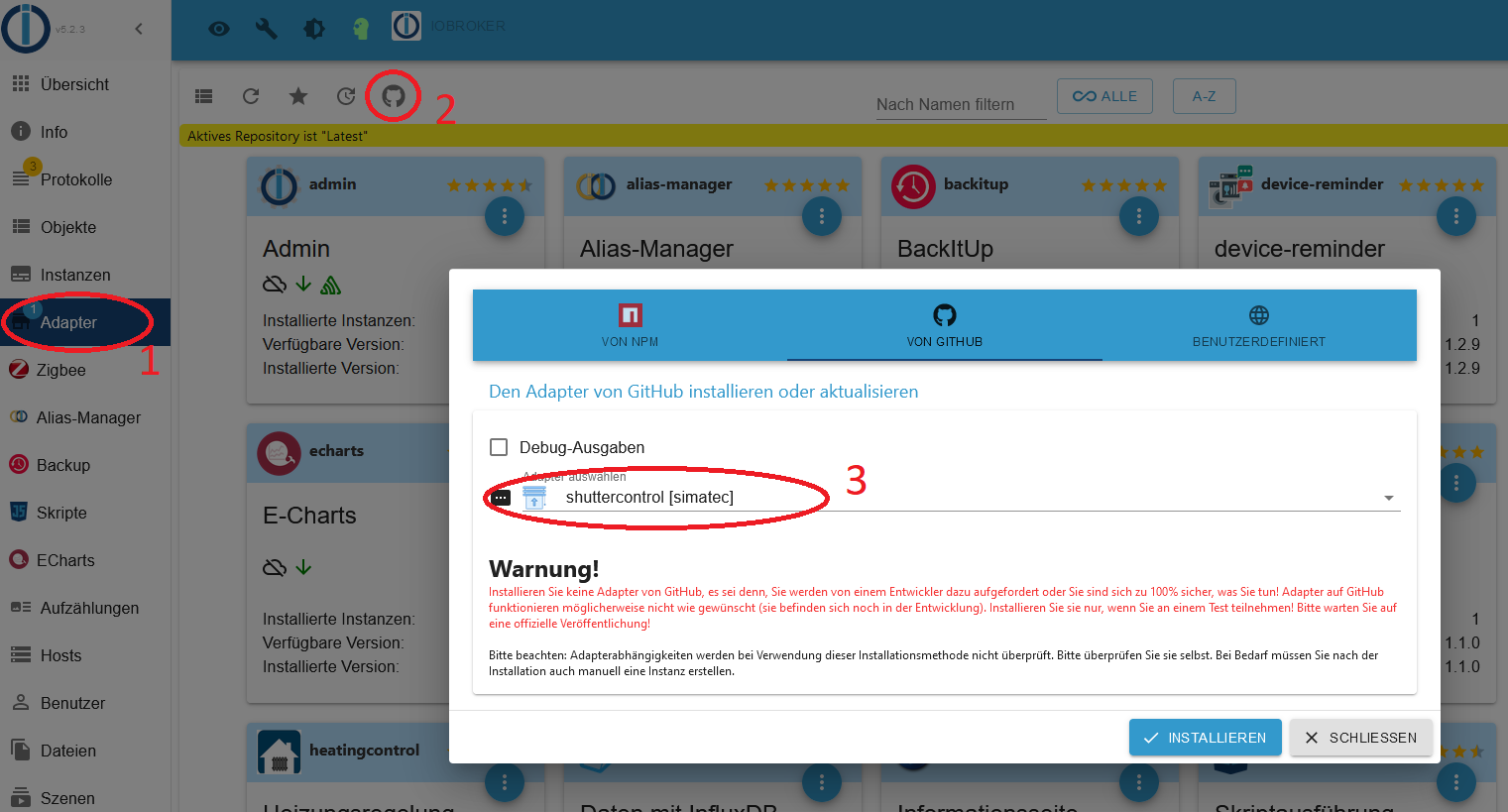Click the heatingcontrol adapter logo
Image resolution: width=1508 pixels, height=812 pixels.
click(279, 752)
